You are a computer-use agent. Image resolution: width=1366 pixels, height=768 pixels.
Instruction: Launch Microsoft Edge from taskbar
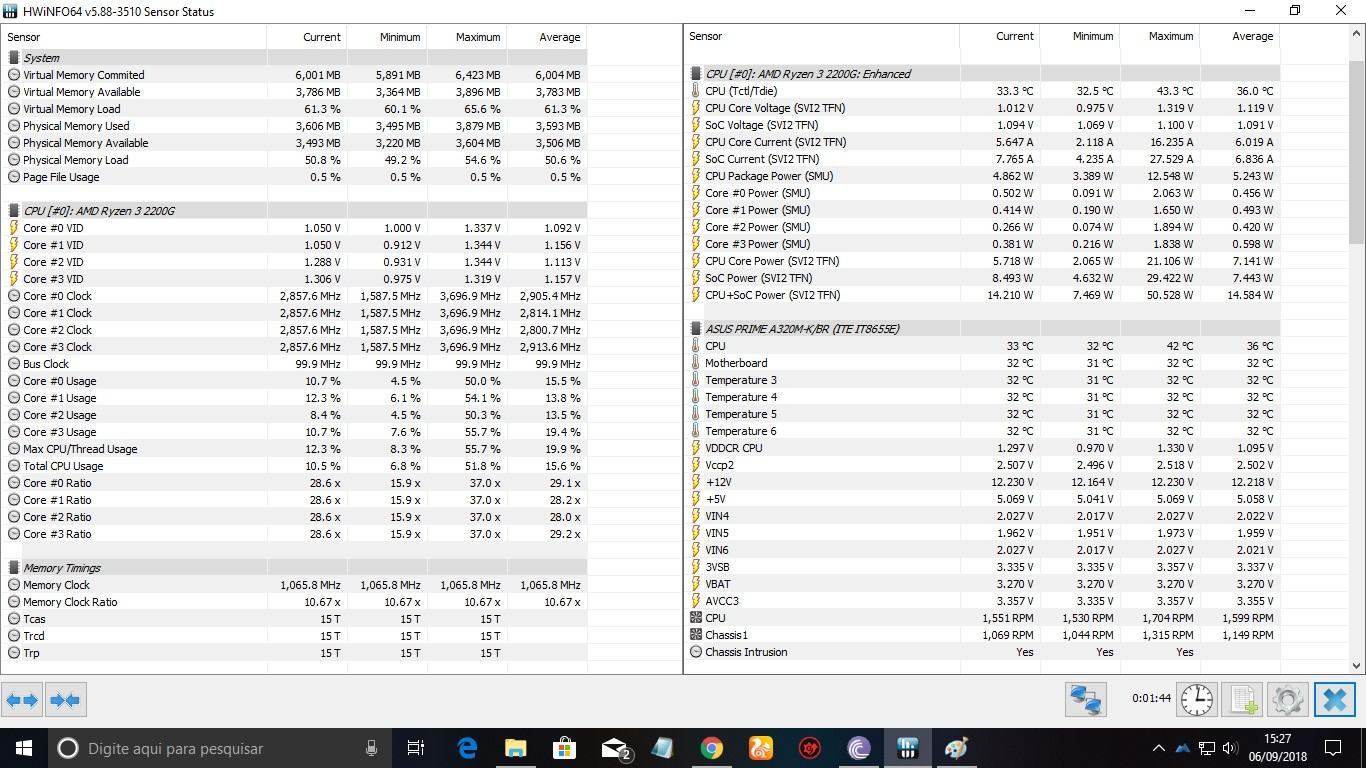(x=467, y=748)
